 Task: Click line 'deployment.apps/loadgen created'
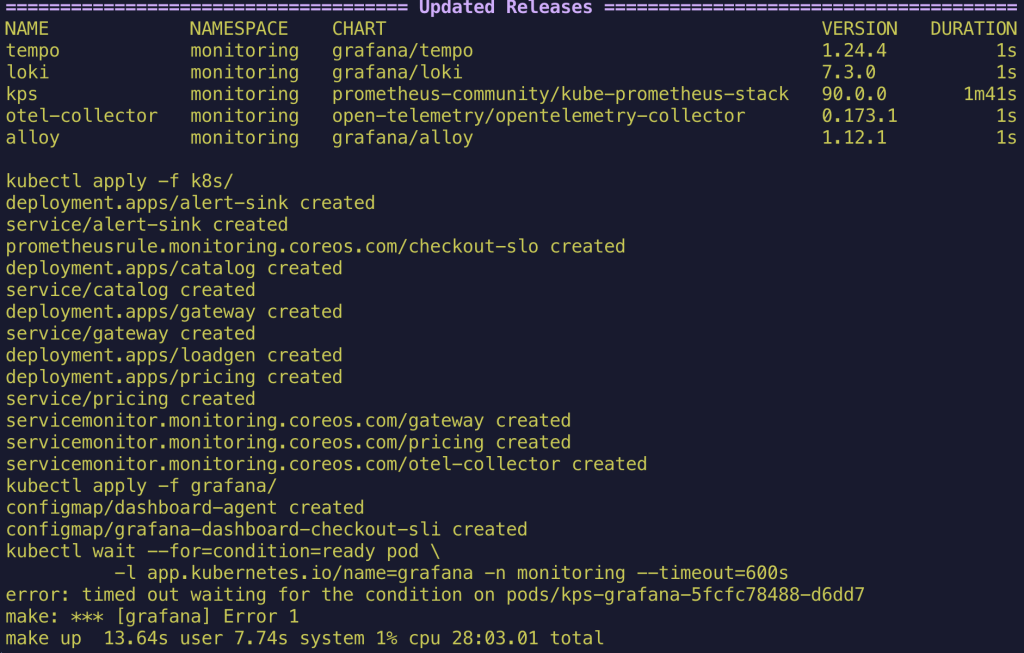174,355
